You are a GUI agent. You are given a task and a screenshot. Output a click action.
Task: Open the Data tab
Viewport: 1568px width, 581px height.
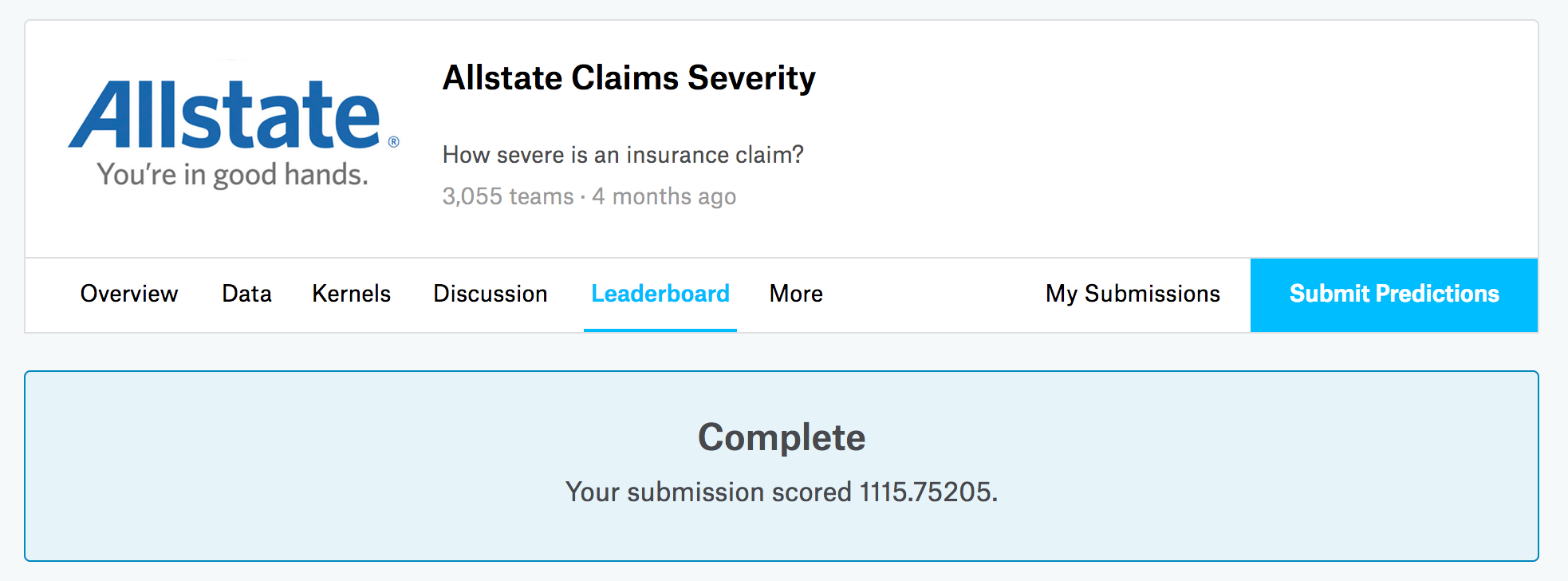[246, 294]
